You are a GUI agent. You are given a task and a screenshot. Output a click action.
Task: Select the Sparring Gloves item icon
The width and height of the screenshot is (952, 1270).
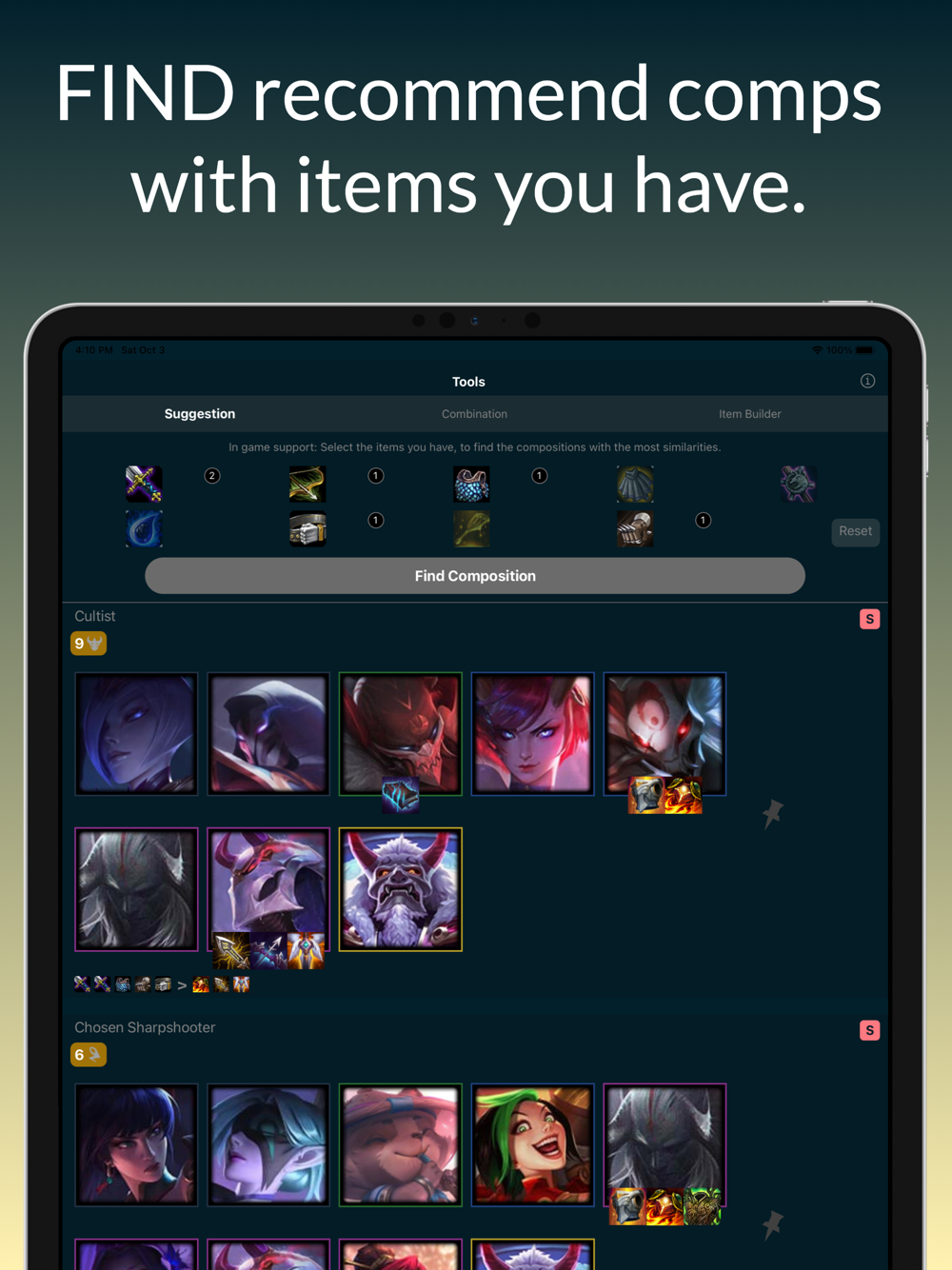coord(635,528)
